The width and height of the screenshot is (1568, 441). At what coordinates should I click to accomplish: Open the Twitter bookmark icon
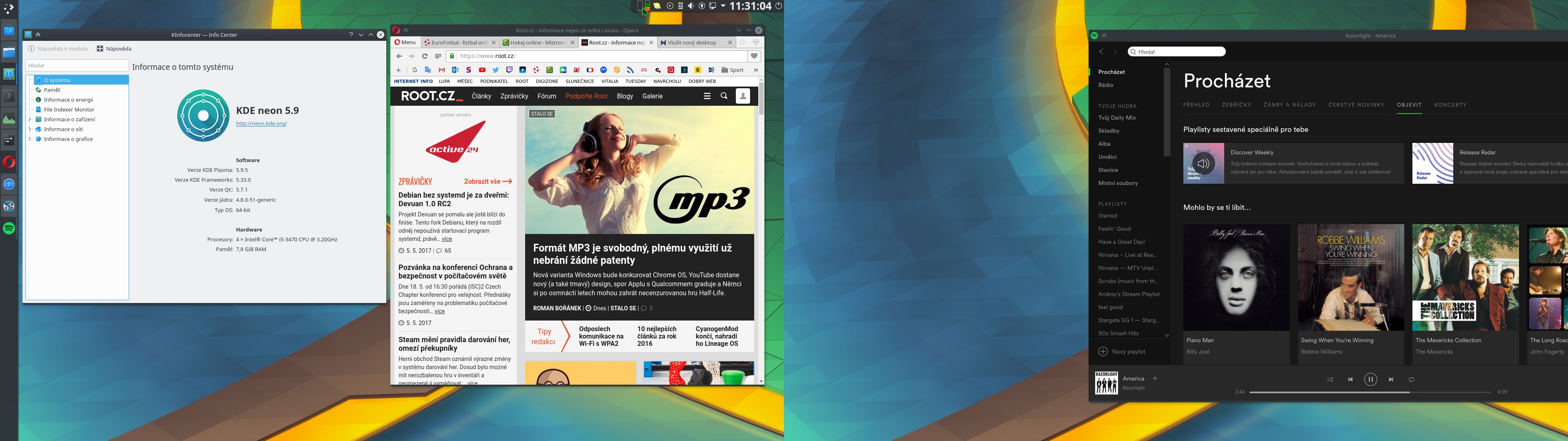point(495,70)
